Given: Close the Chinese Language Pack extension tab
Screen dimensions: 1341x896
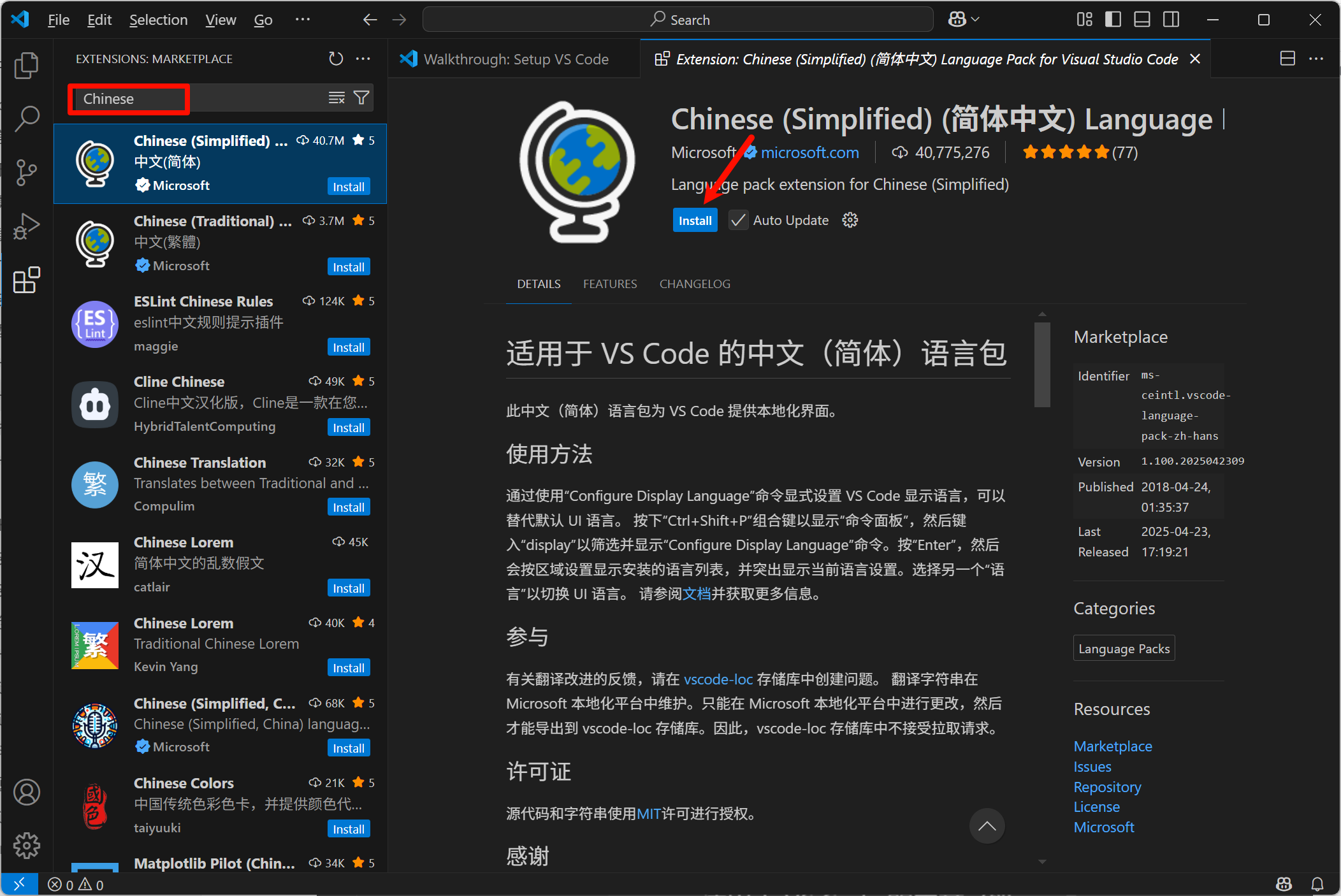Looking at the screenshot, I should [1195, 59].
